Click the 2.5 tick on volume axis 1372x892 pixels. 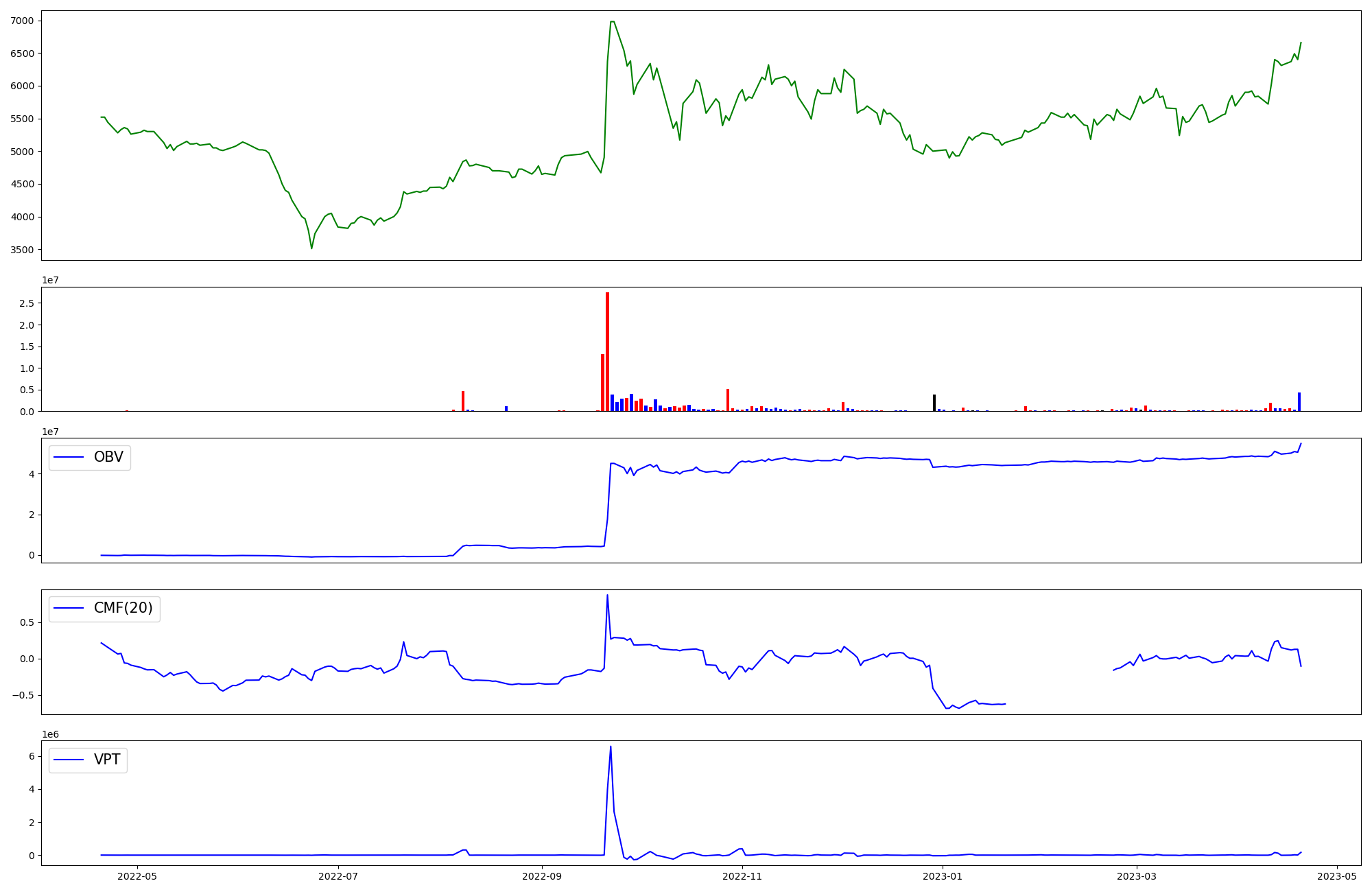[x=27, y=303]
